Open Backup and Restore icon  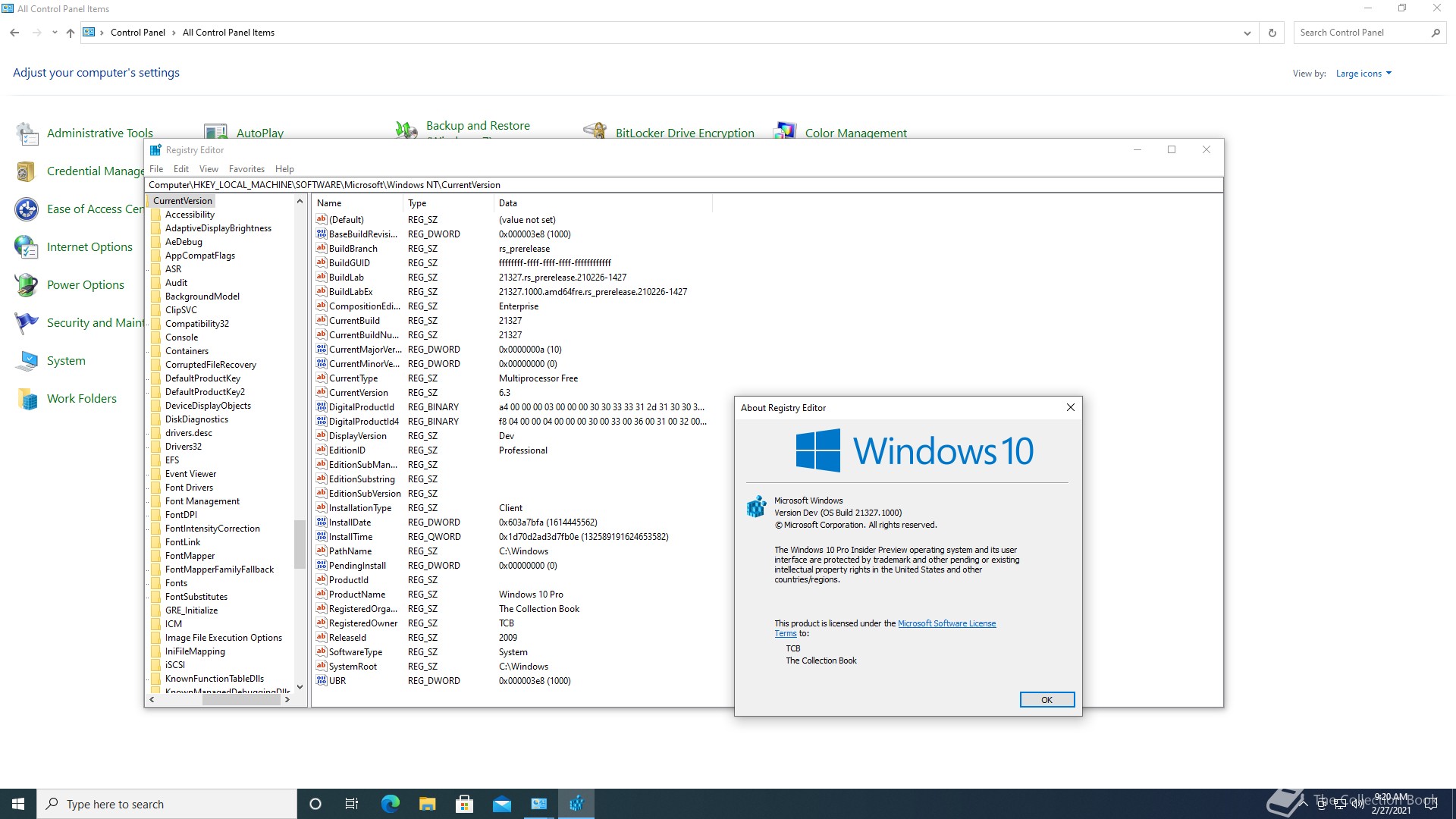click(x=406, y=130)
